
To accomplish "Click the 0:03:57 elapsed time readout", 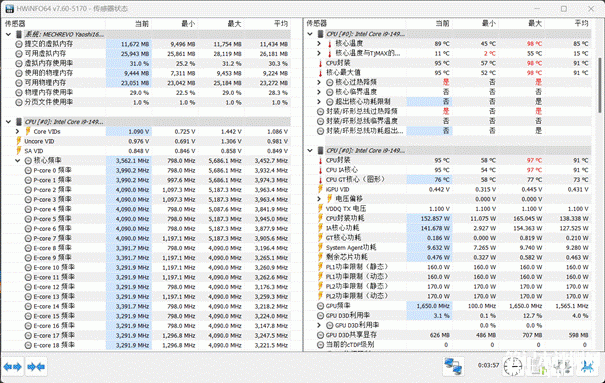I will 488,365.
